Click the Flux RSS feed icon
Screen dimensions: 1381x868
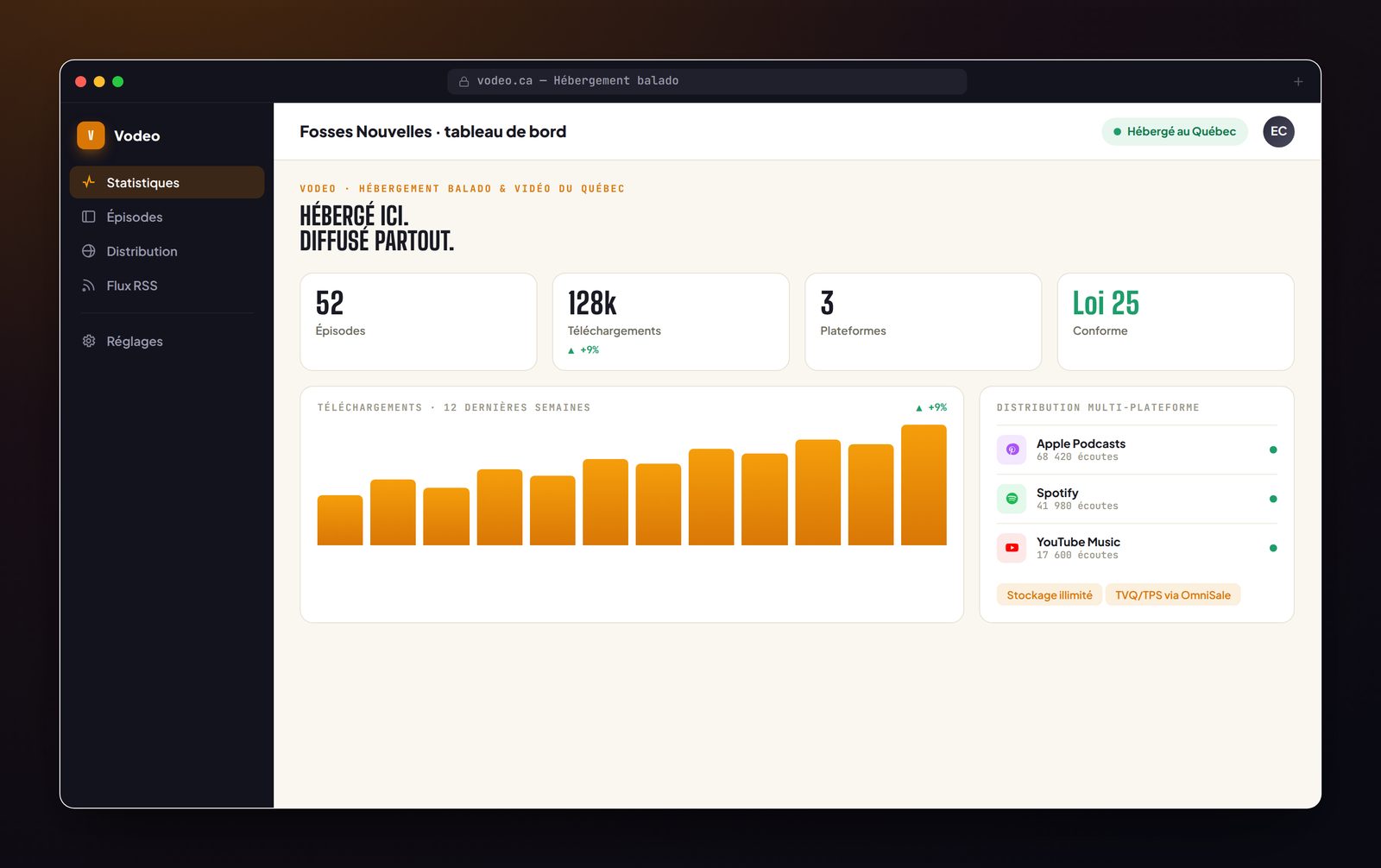(88, 286)
